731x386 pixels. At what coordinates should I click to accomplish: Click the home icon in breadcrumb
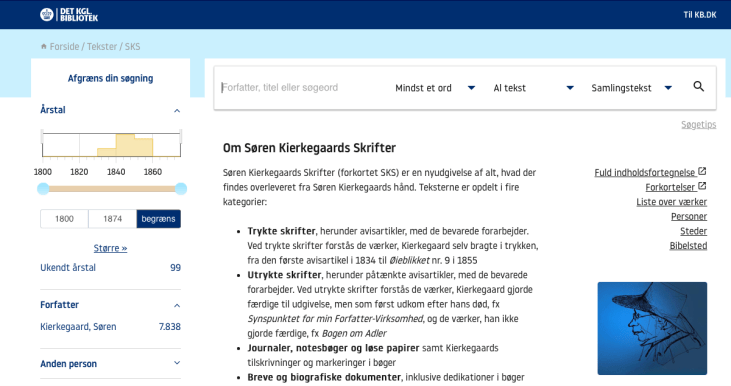pyautogui.click(x=44, y=47)
